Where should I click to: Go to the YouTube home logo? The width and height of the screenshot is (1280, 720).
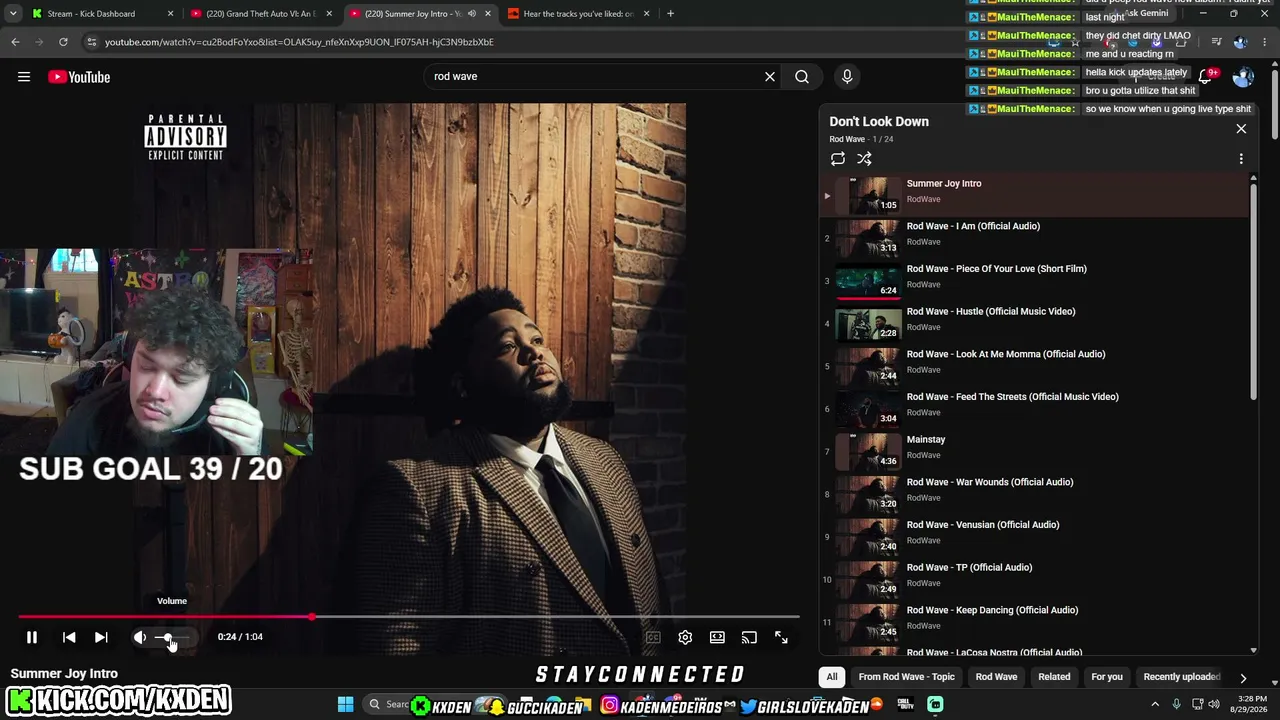79,77
